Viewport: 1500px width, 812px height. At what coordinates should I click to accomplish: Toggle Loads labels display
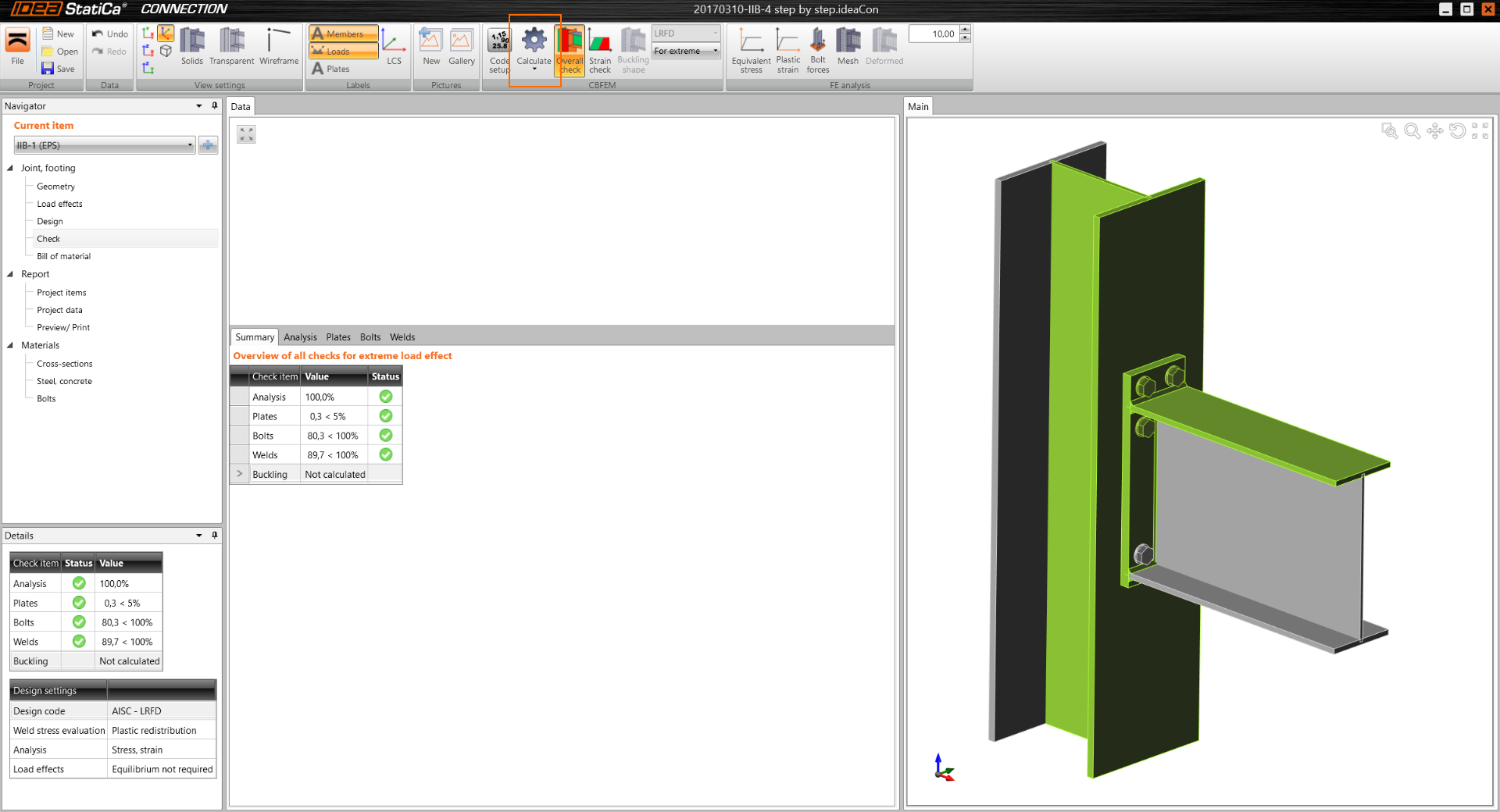343,52
